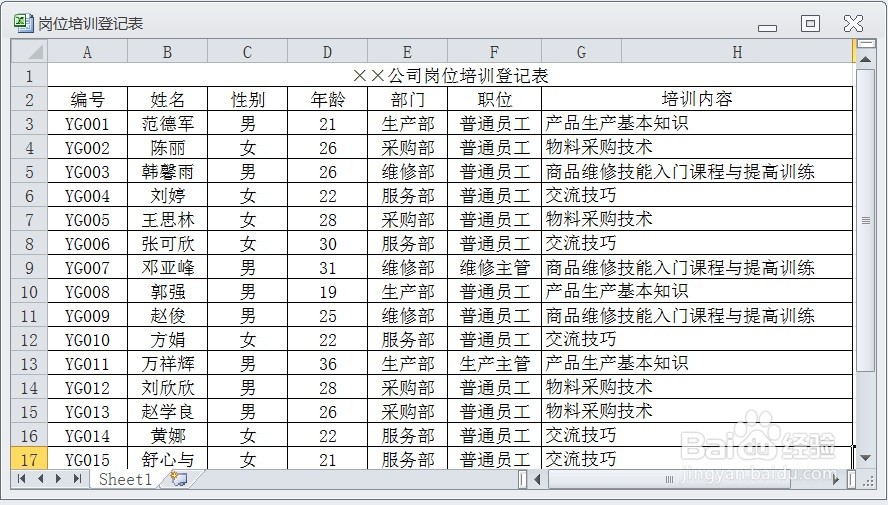Select name cell 万祥辉
Viewport: 888px width, 505px height.
pos(168,363)
